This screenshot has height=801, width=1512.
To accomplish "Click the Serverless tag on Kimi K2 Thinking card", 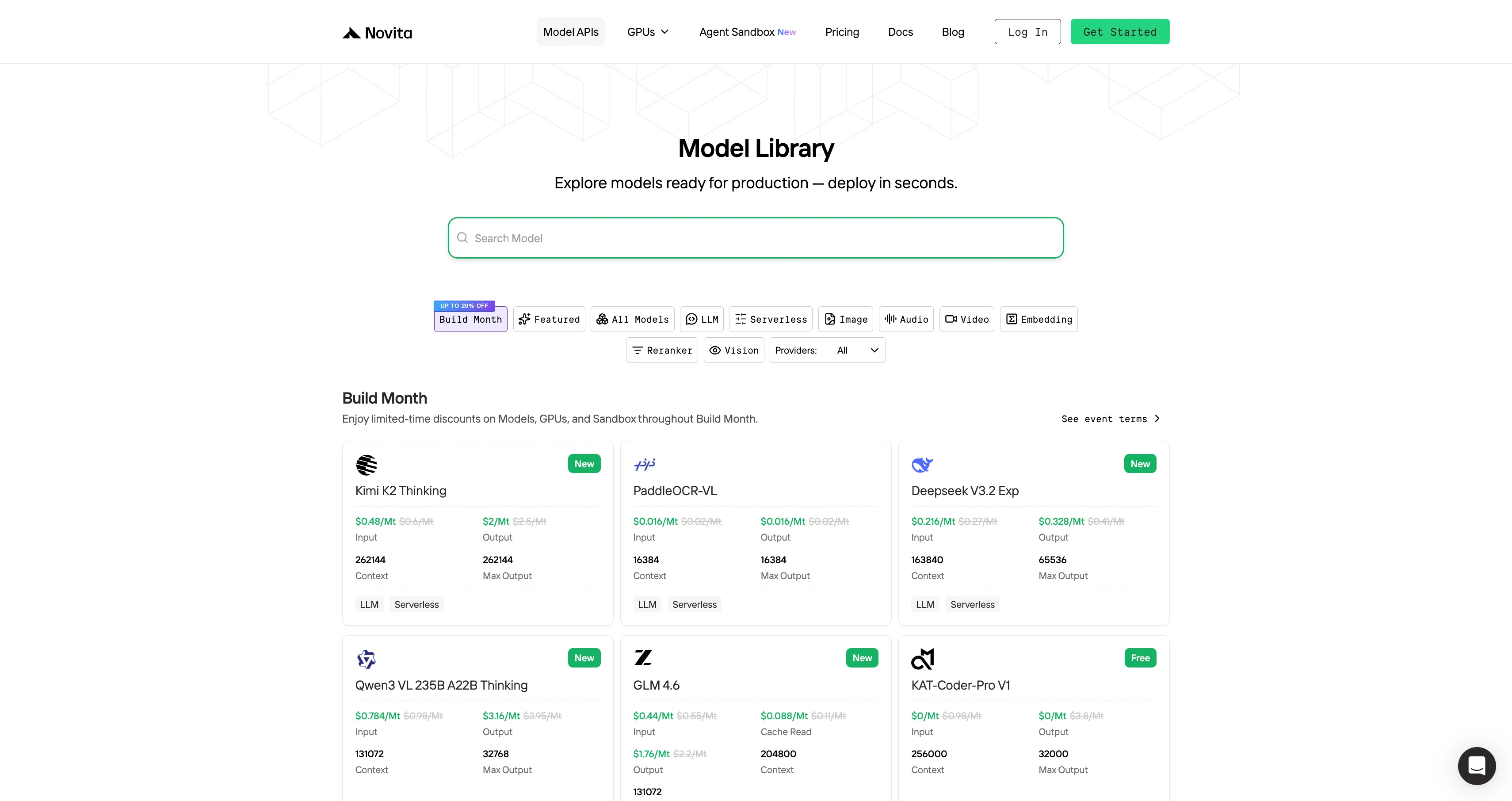I will (417, 604).
